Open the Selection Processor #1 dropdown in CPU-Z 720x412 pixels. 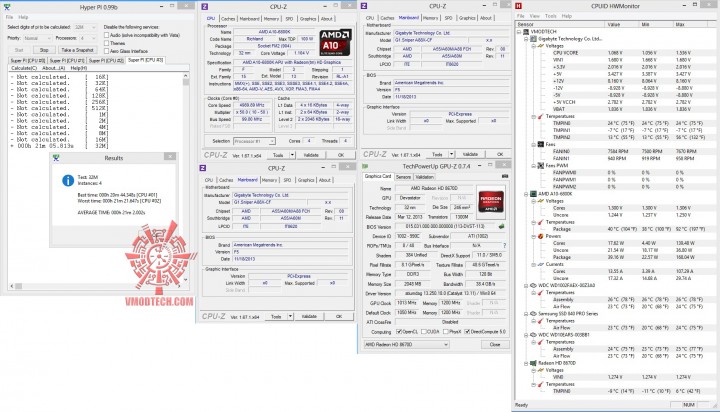(254, 141)
